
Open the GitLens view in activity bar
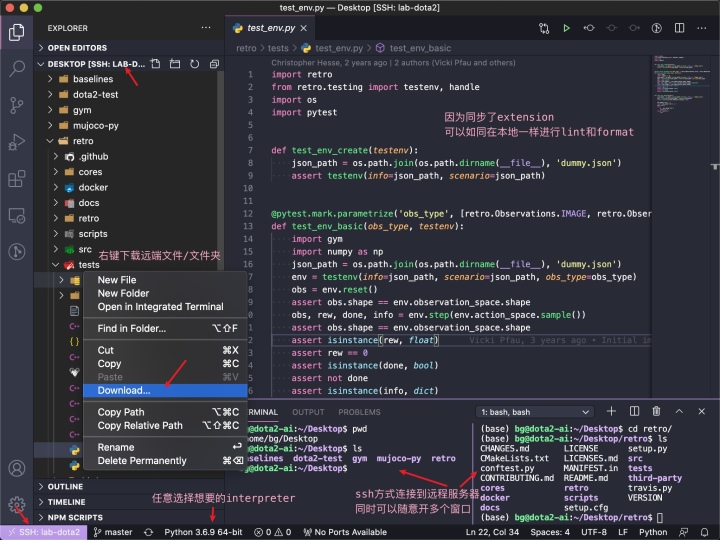(x=17, y=251)
